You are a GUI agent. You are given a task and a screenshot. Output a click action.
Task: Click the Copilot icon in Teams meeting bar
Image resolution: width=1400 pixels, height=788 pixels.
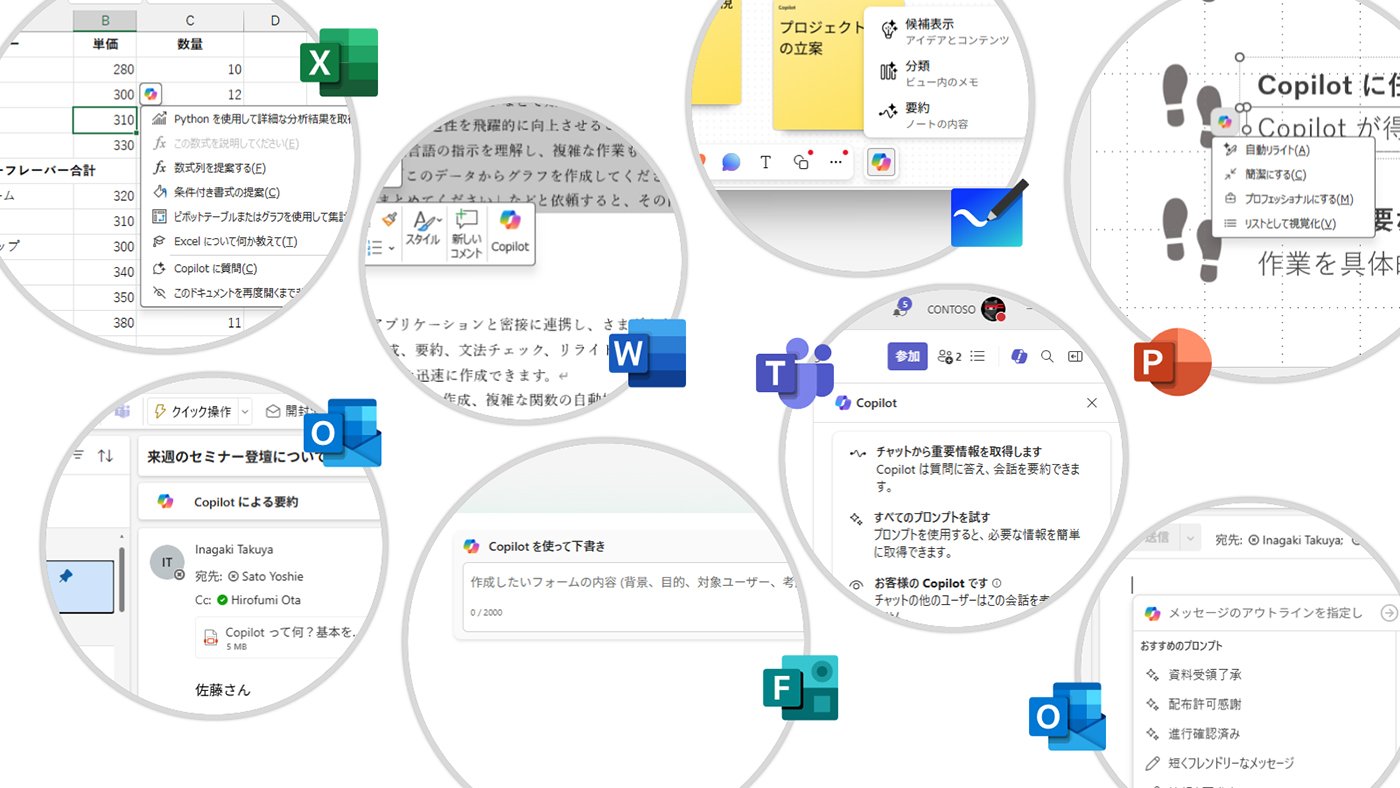tap(1019, 356)
